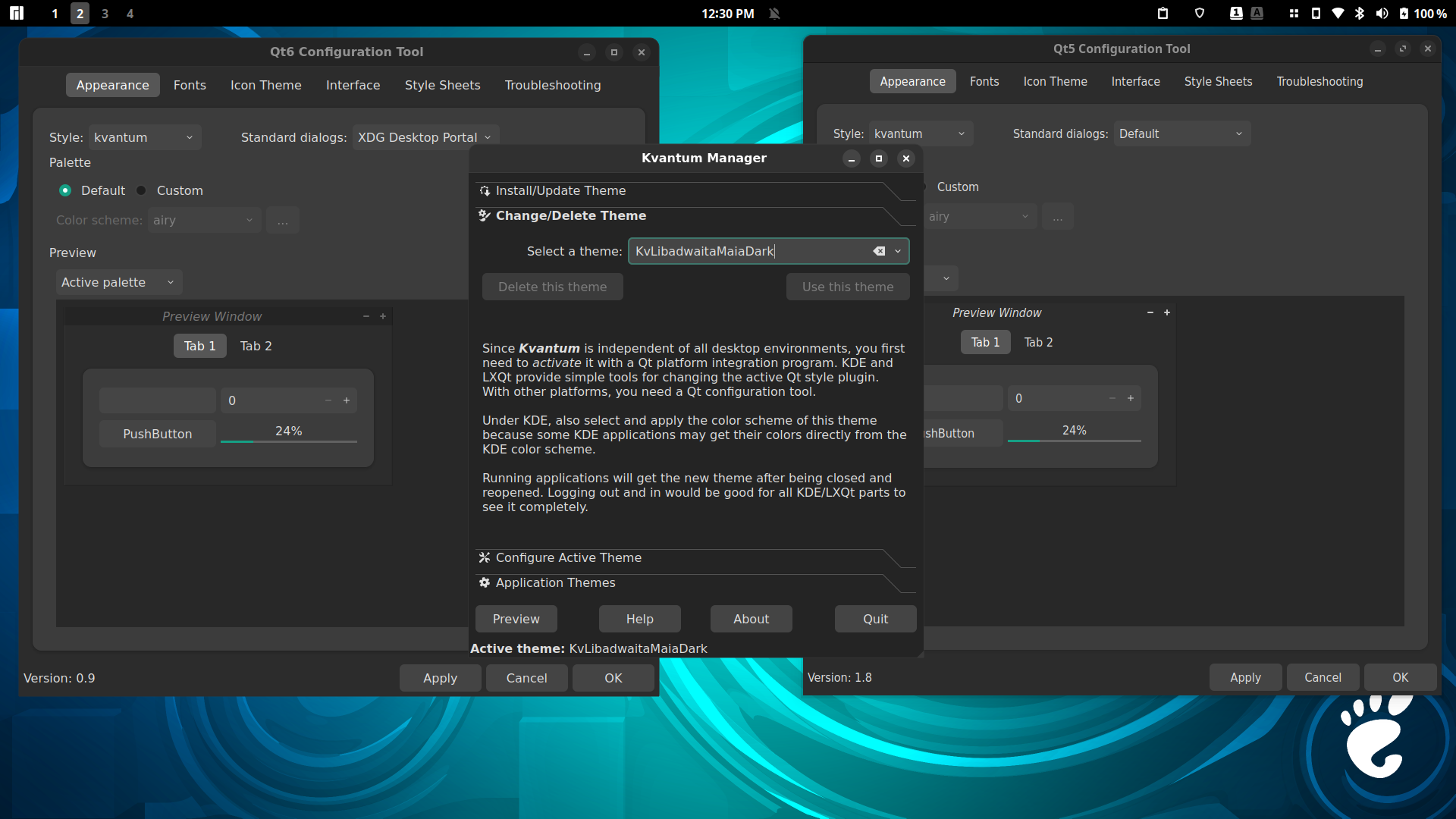This screenshot has width=1456, height=819.
Task: Switch to Icon Theme tab in Qt6 tool
Action: coord(265,85)
